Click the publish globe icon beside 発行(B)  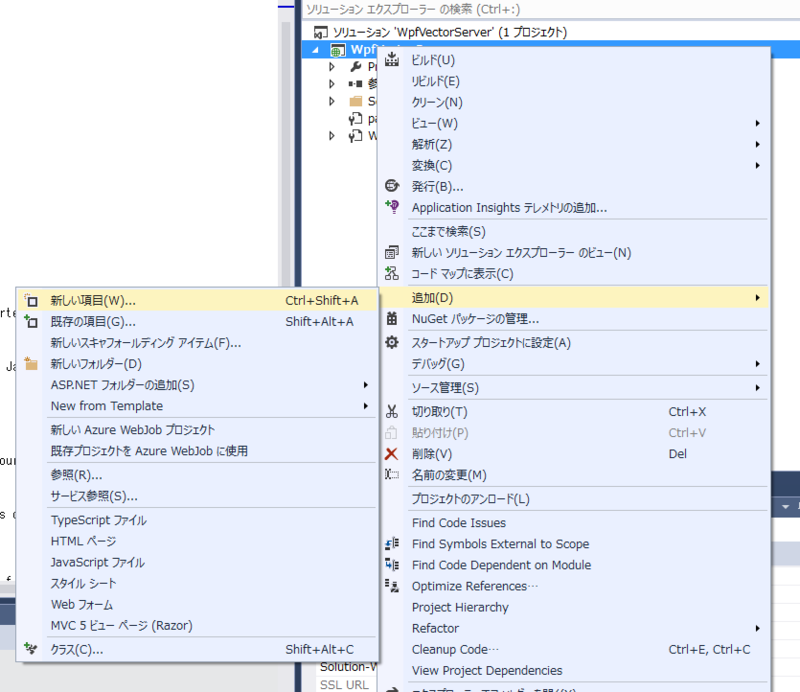pos(392,186)
